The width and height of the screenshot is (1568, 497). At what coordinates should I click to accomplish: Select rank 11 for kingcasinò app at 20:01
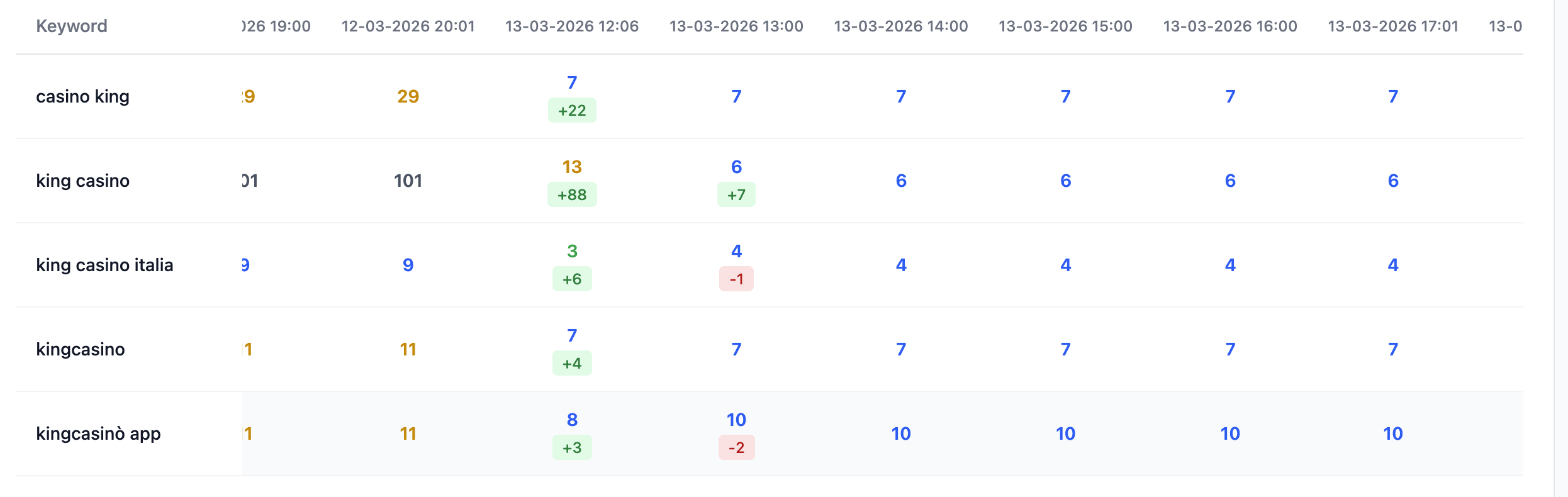point(408,433)
